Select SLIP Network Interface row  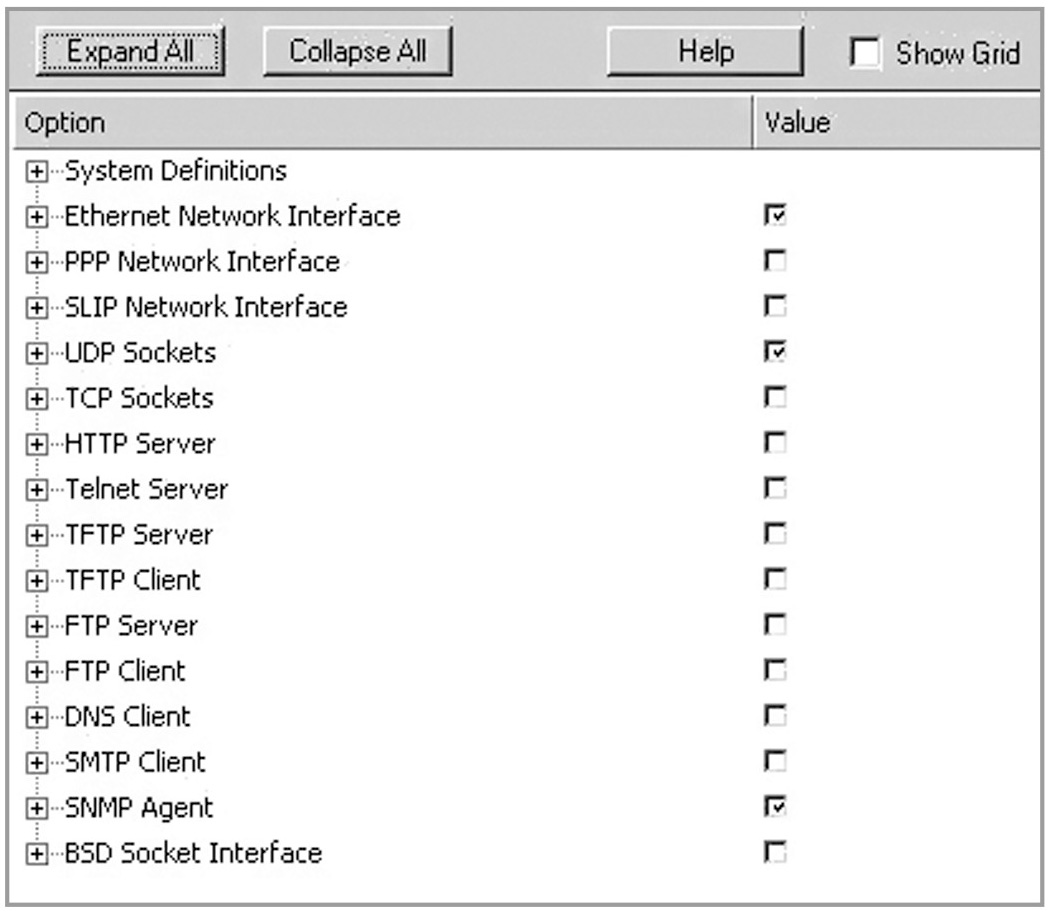205,307
